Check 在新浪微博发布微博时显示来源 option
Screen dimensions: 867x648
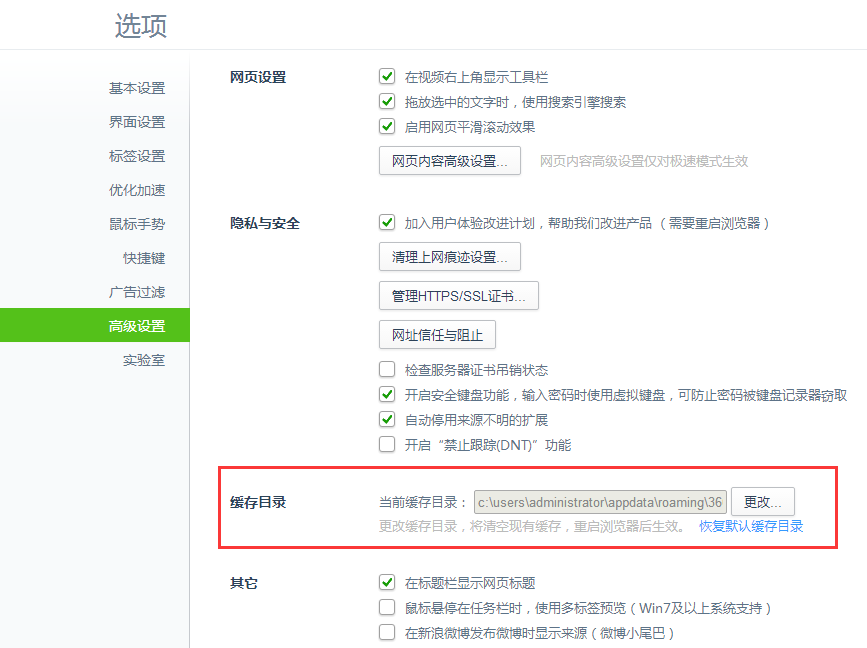pos(387,633)
